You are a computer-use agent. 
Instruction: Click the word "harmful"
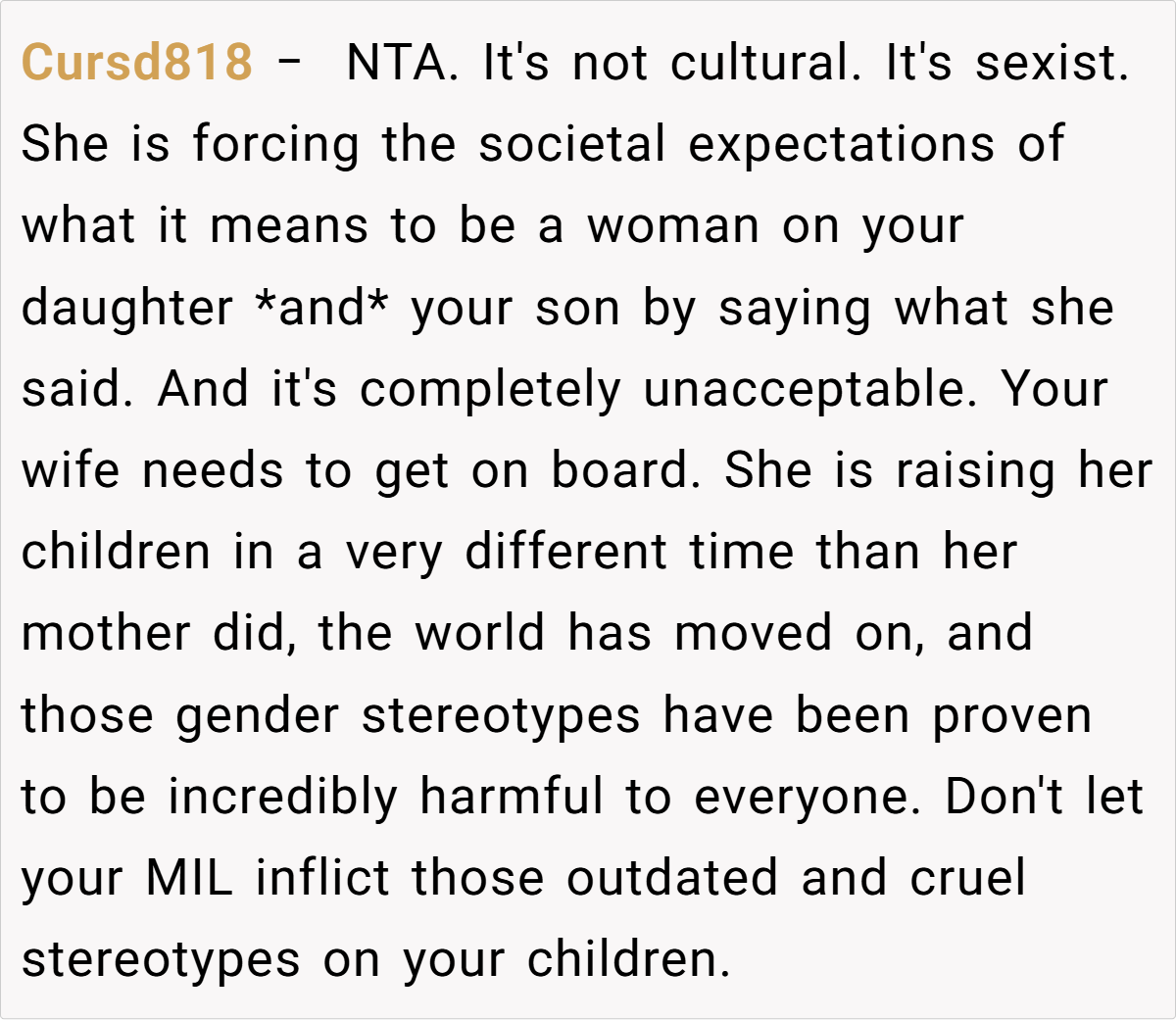[512, 797]
